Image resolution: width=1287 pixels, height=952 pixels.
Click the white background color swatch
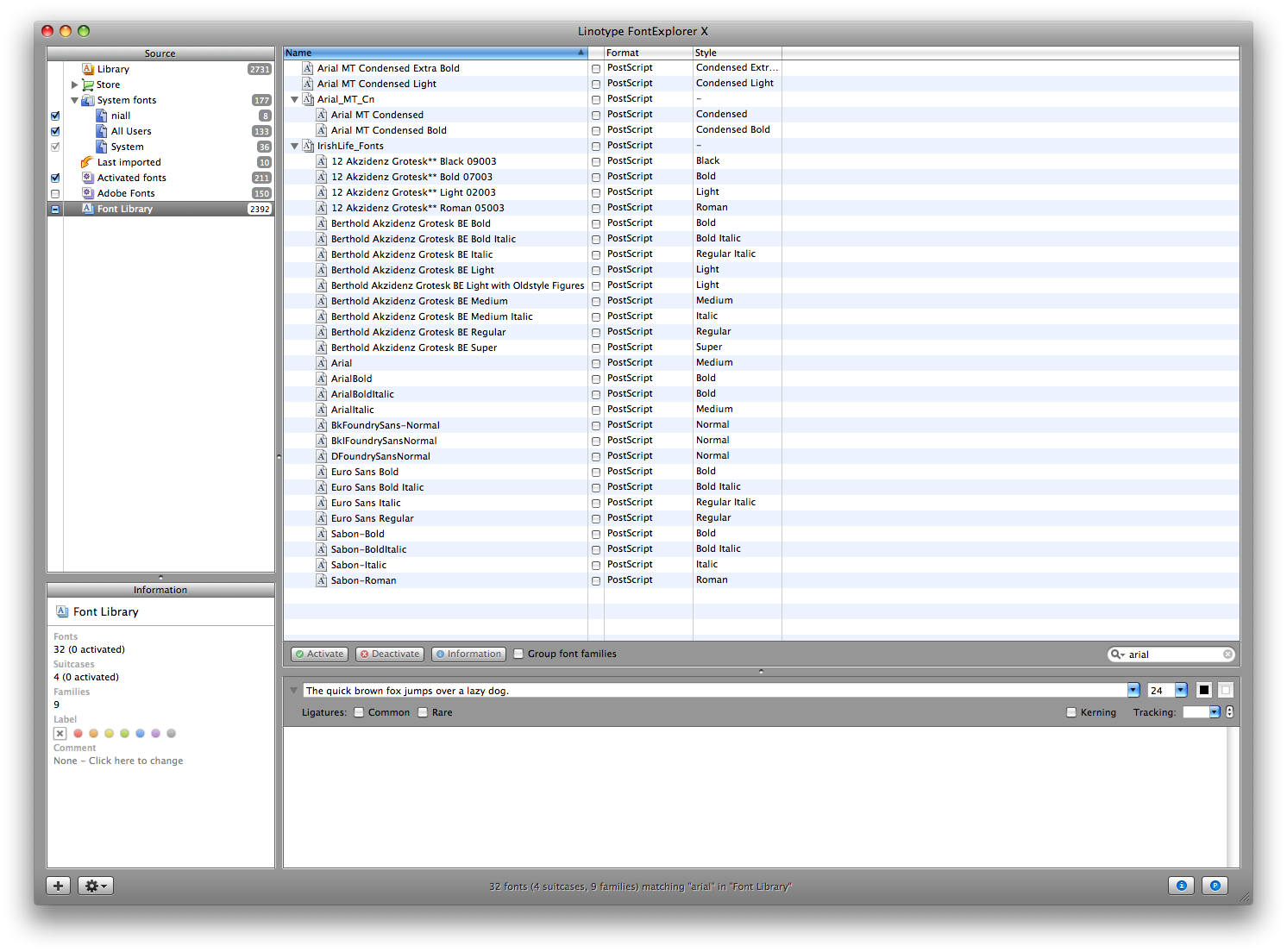1226,690
